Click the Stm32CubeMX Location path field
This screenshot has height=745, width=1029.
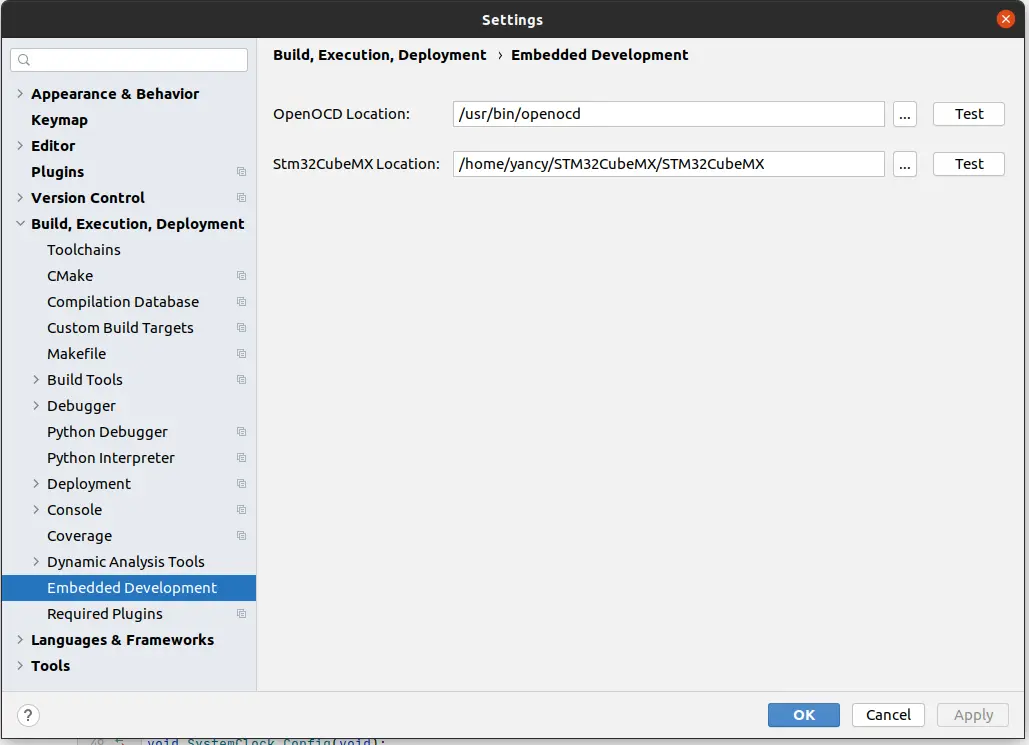point(668,164)
